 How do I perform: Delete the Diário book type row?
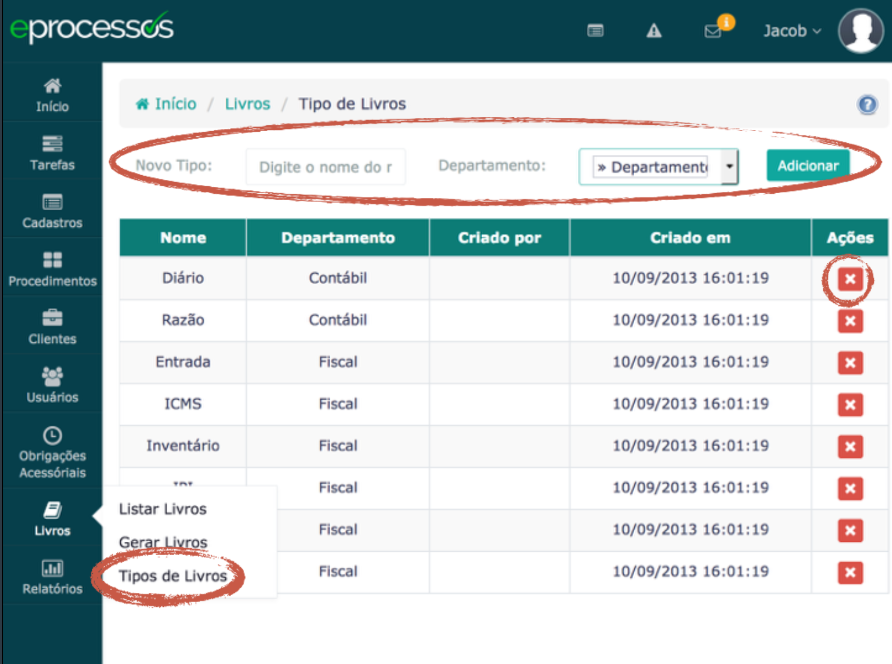850,279
